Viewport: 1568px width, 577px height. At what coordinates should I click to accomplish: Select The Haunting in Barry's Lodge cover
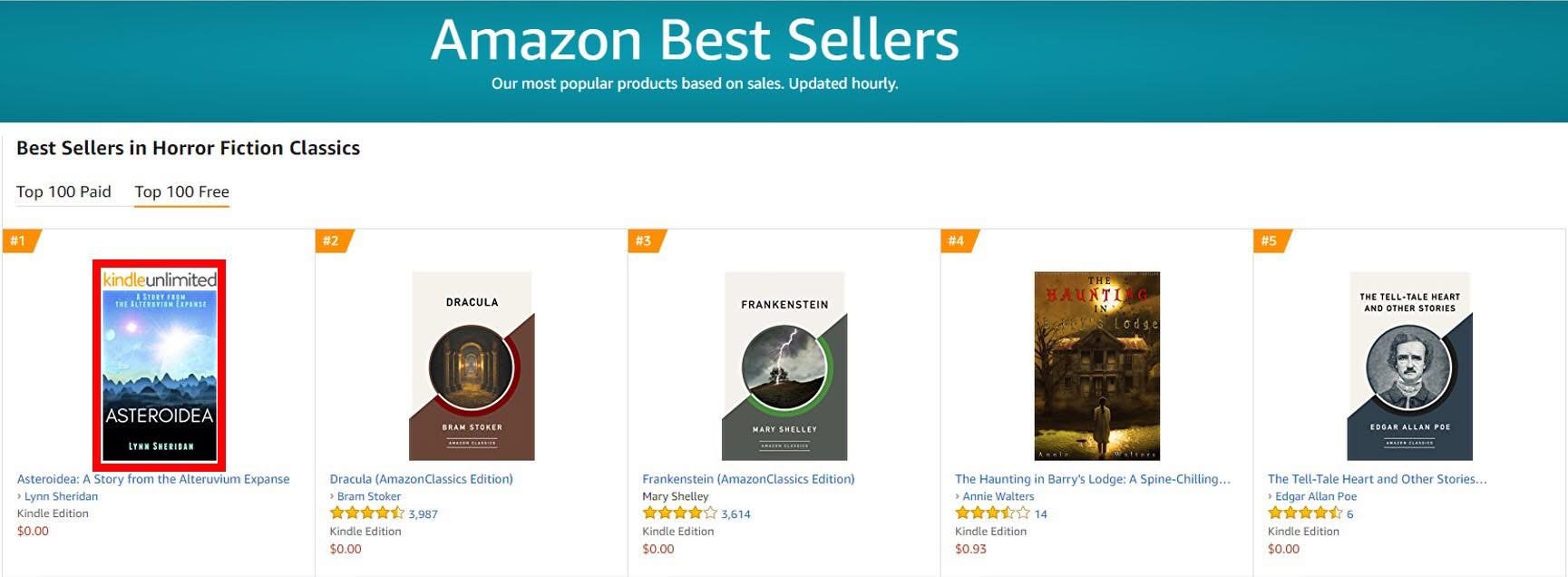tap(1096, 366)
